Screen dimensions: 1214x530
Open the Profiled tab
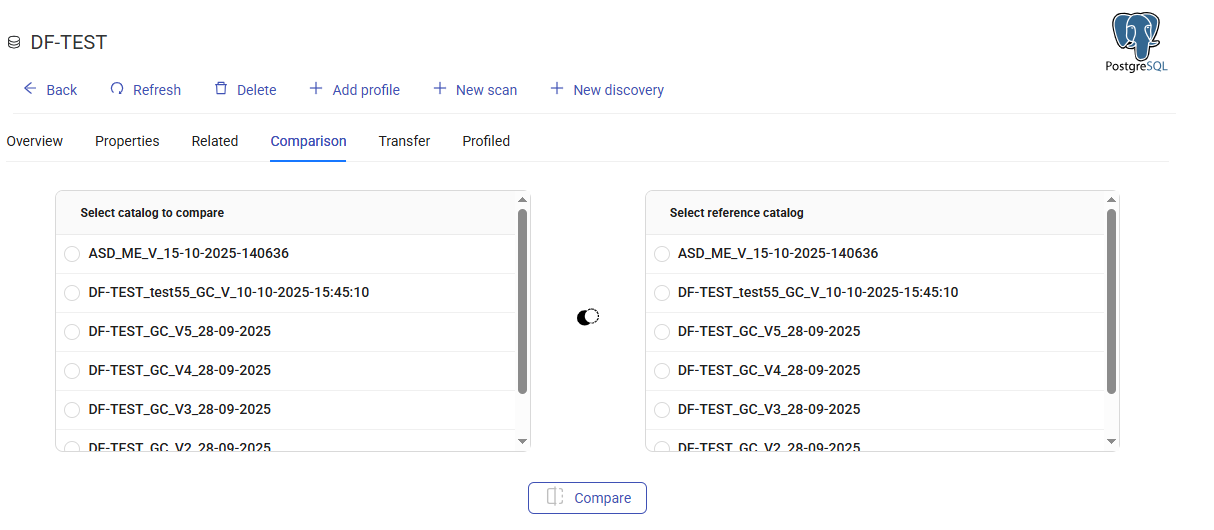[486, 141]
